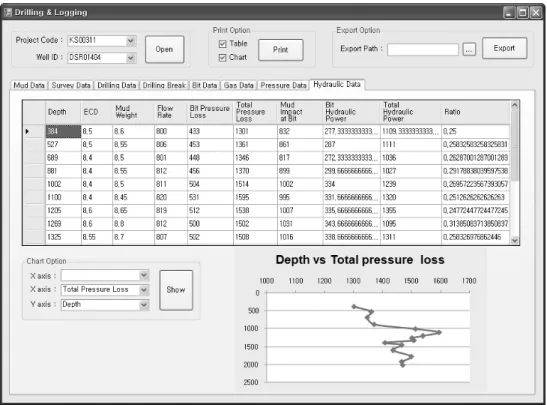Click the Print button

281,50
